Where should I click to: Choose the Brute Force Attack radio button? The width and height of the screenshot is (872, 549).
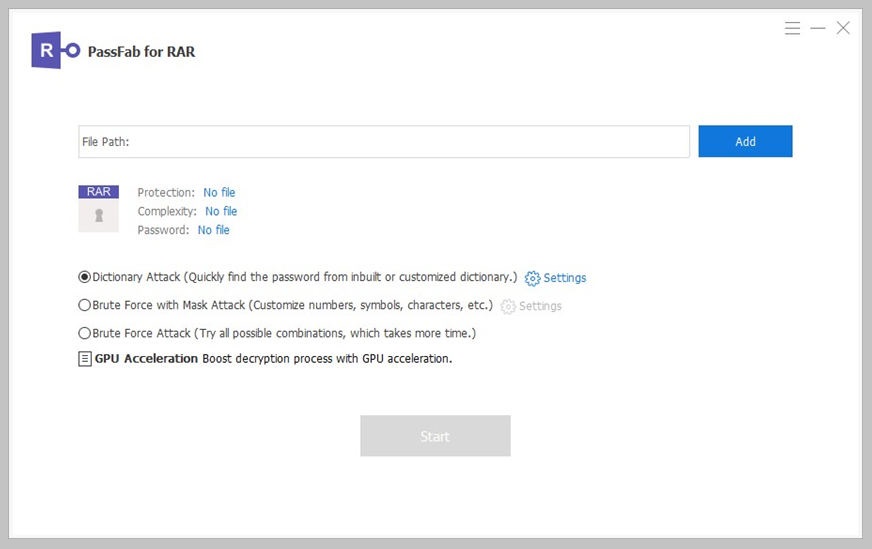(85, 333)
